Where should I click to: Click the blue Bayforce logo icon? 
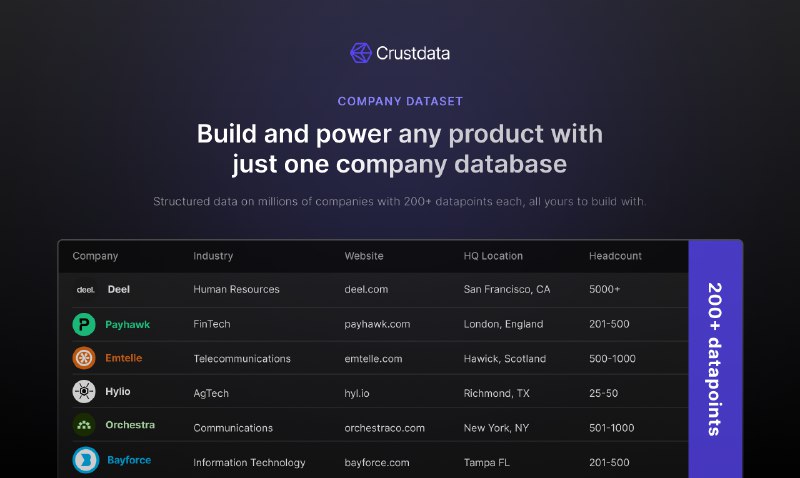85,460
